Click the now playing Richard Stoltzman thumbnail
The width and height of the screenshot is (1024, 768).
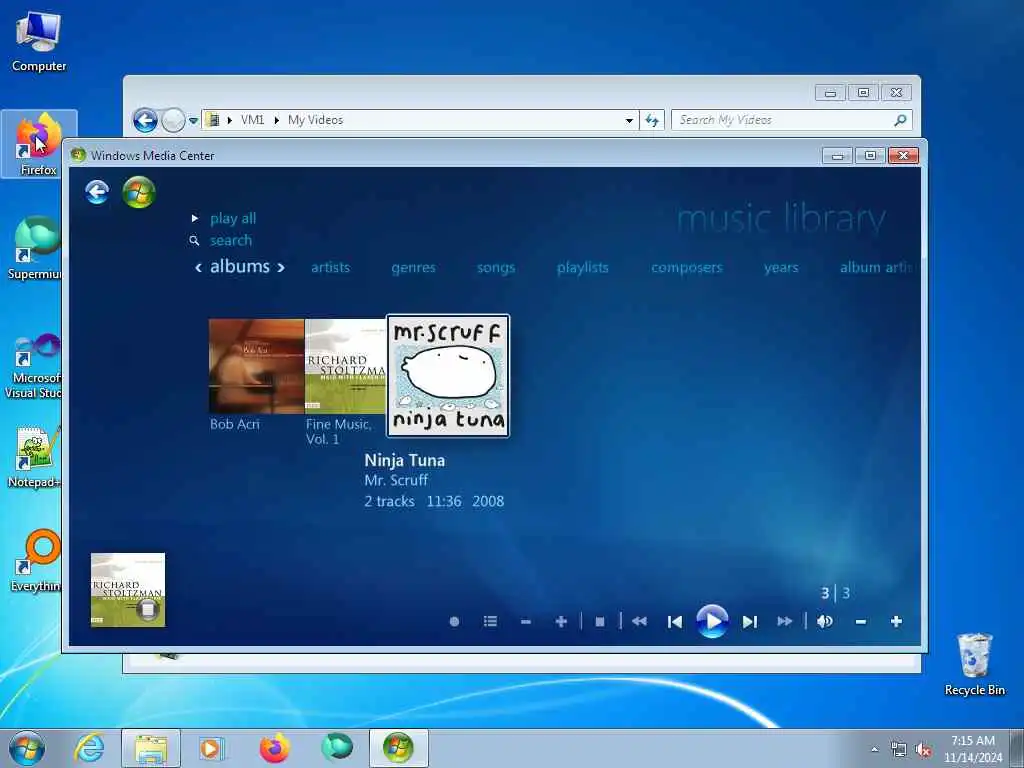[128, 590]
